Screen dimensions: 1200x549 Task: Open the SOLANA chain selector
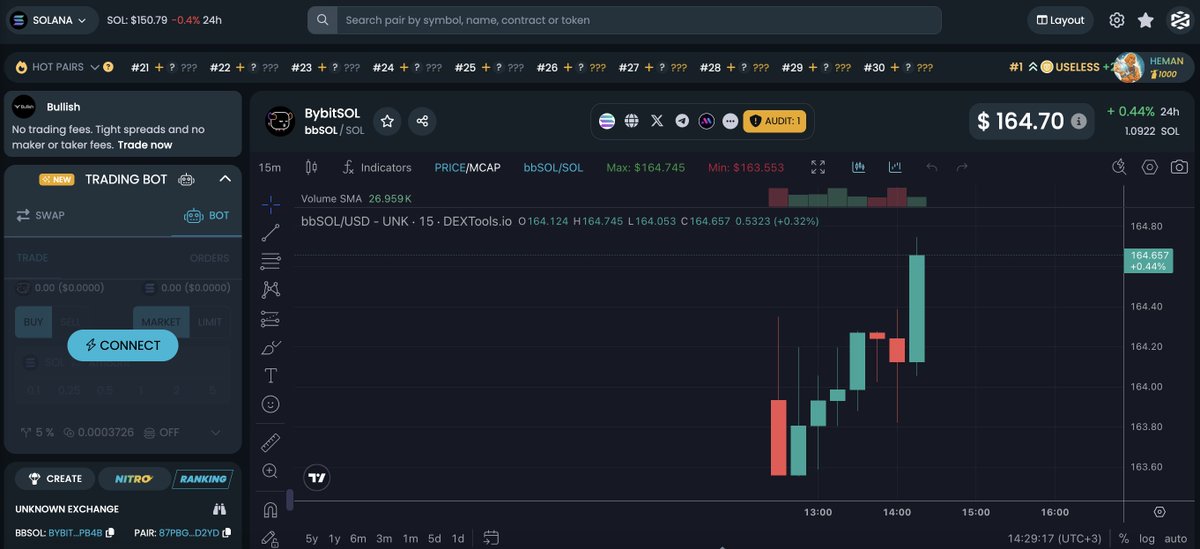click(50, 19)
